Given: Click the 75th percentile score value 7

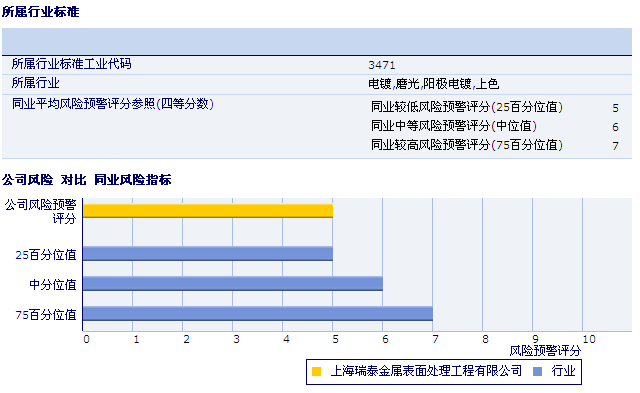Looking at the screenshot, I should click(616, 146).
